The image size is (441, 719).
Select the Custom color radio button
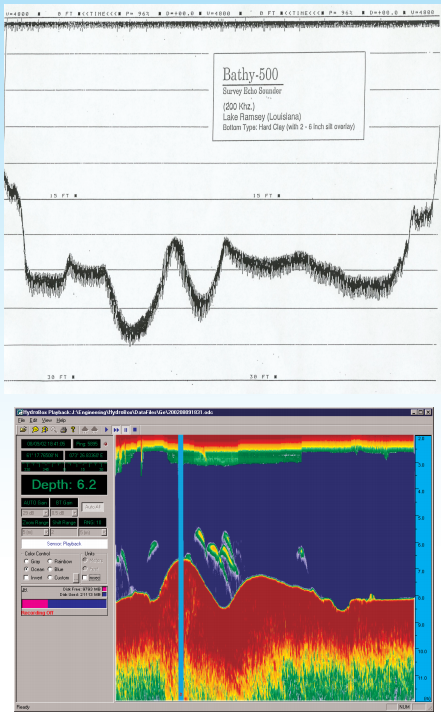coord(50,577)
